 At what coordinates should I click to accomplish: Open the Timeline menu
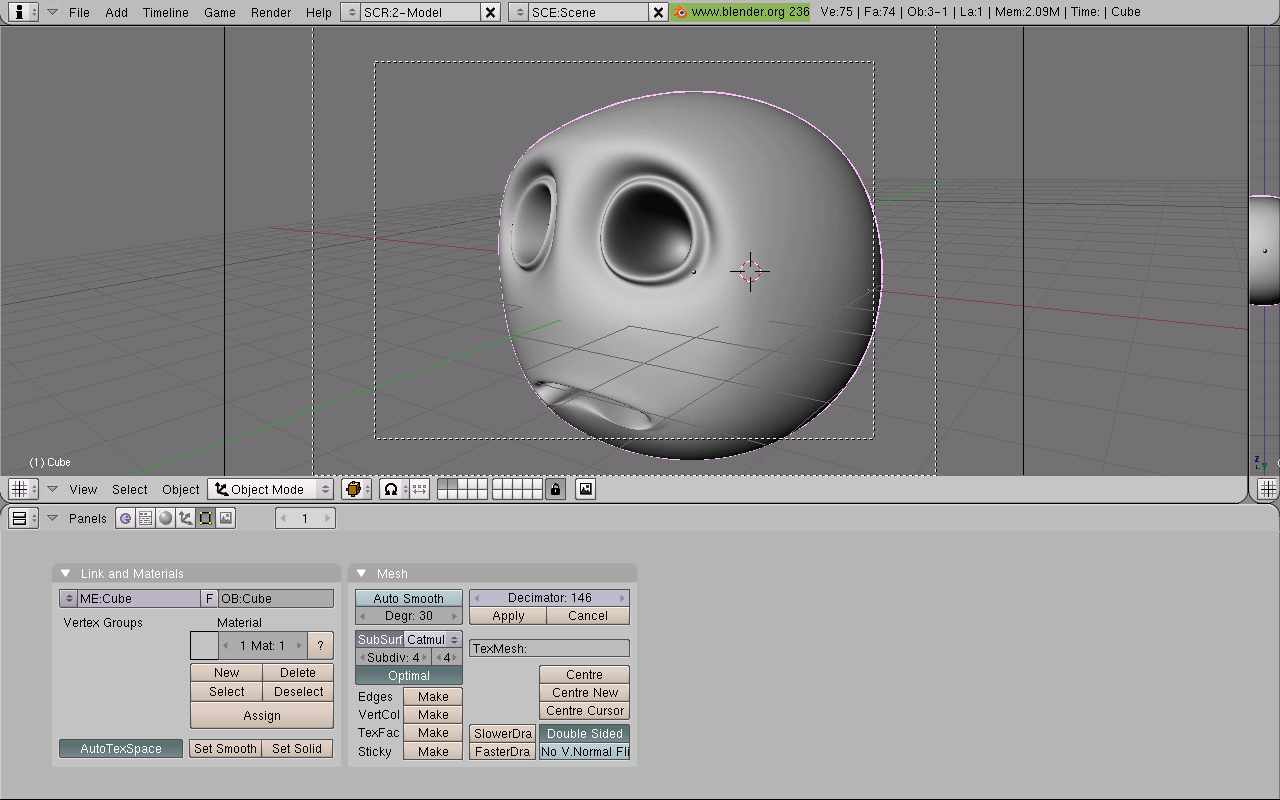tap(165, 12)
